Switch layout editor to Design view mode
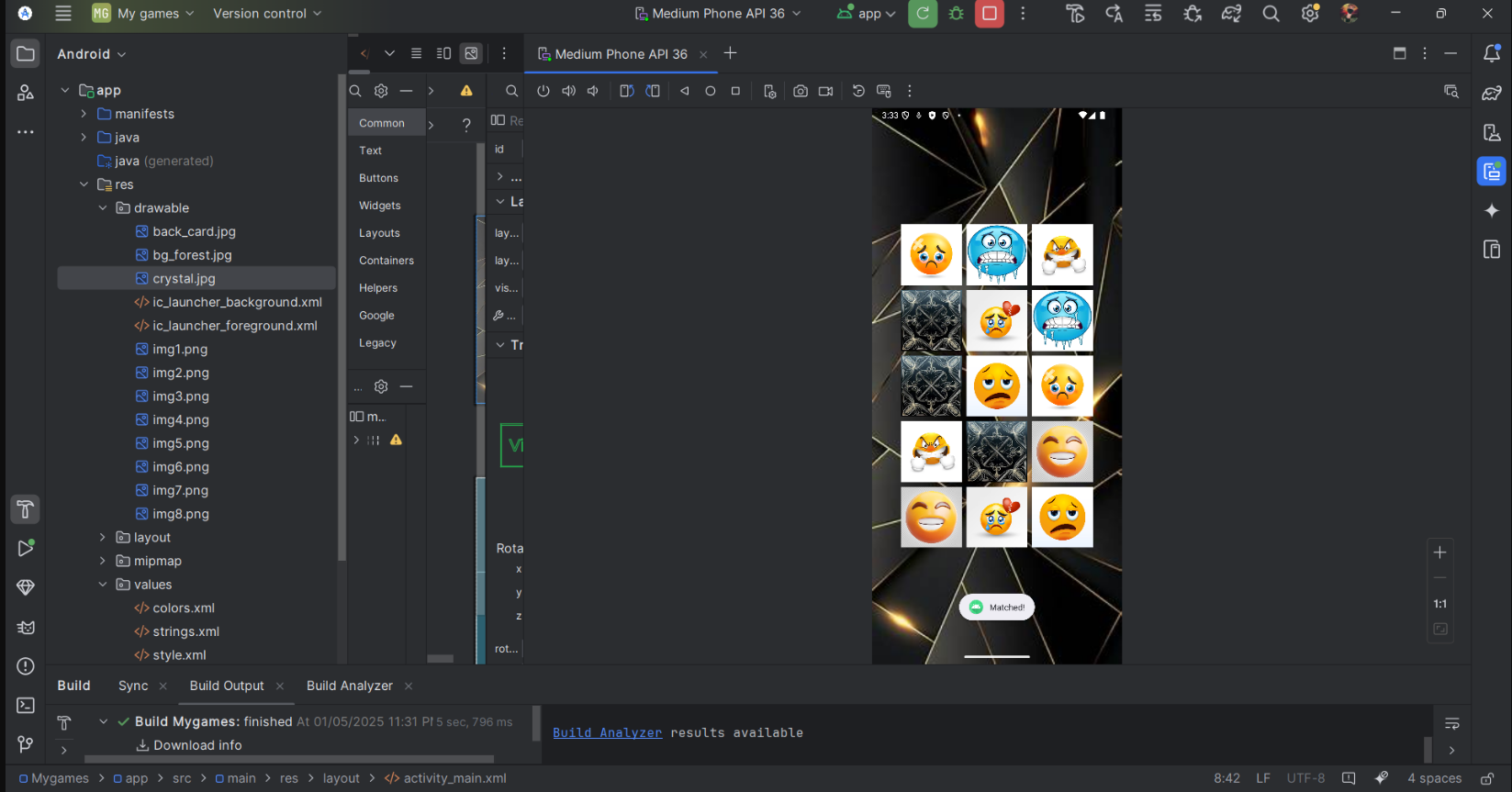The image size is (1512, 792). [471, 53]
